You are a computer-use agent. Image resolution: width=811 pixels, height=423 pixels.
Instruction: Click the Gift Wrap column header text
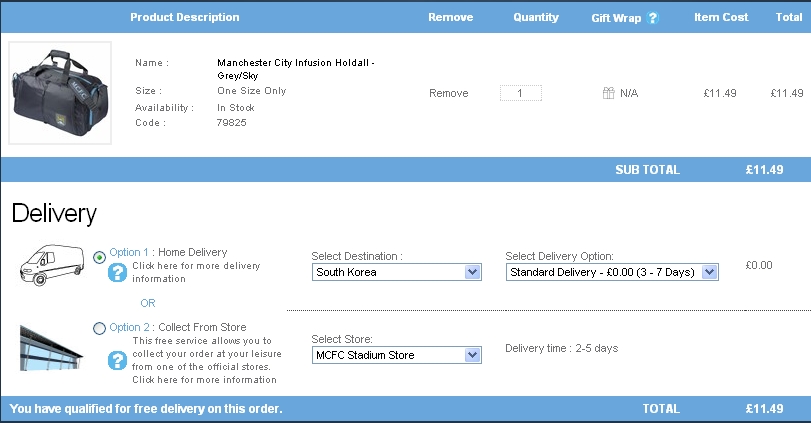click(616, 18)
